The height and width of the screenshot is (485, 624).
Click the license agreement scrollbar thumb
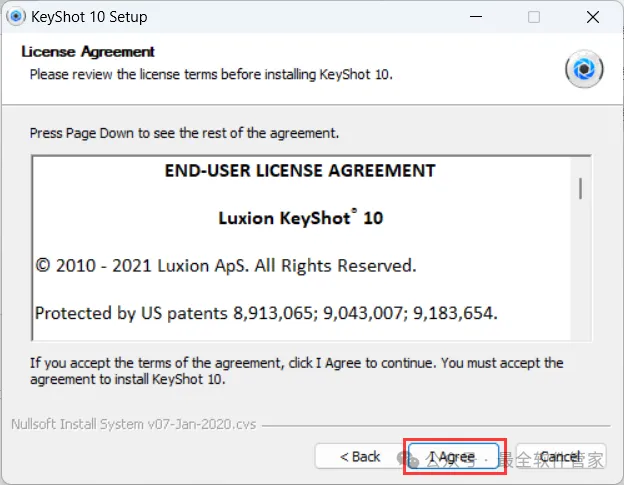[x=580, y=187]
